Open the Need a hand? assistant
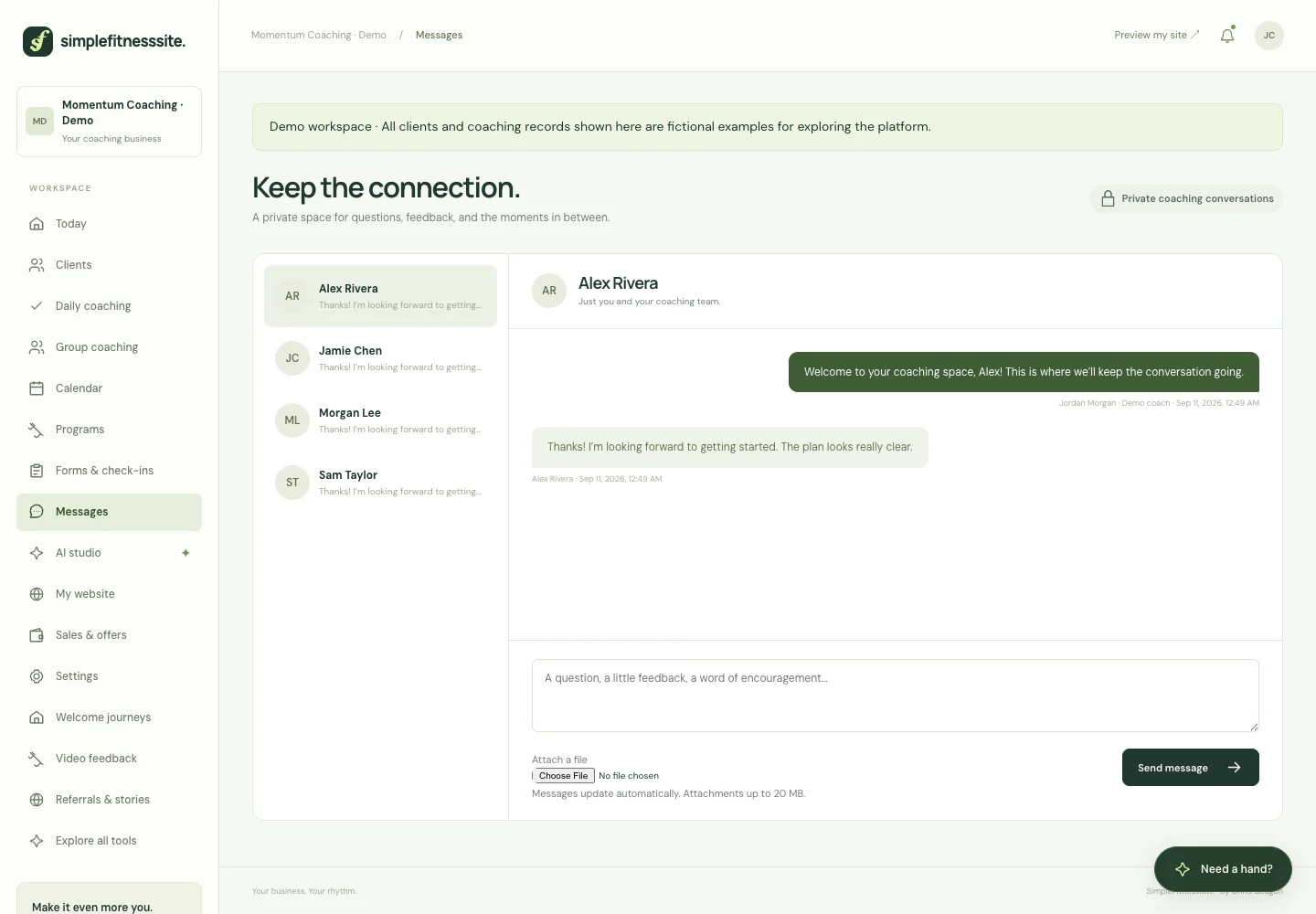This screenshot has width=1316, height=914. pyautogui.click(x=1223, y=869)
